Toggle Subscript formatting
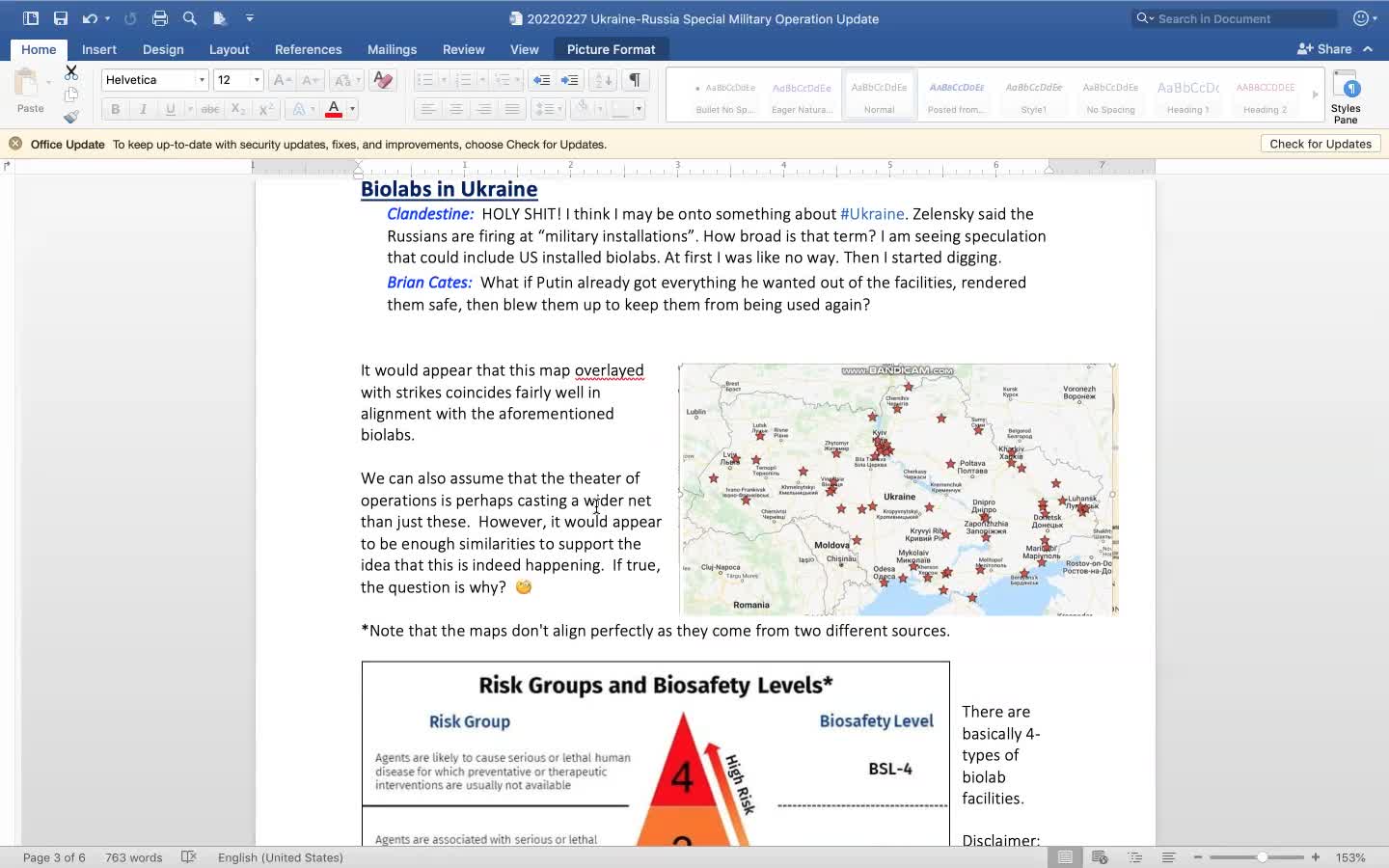 [238, 109]
